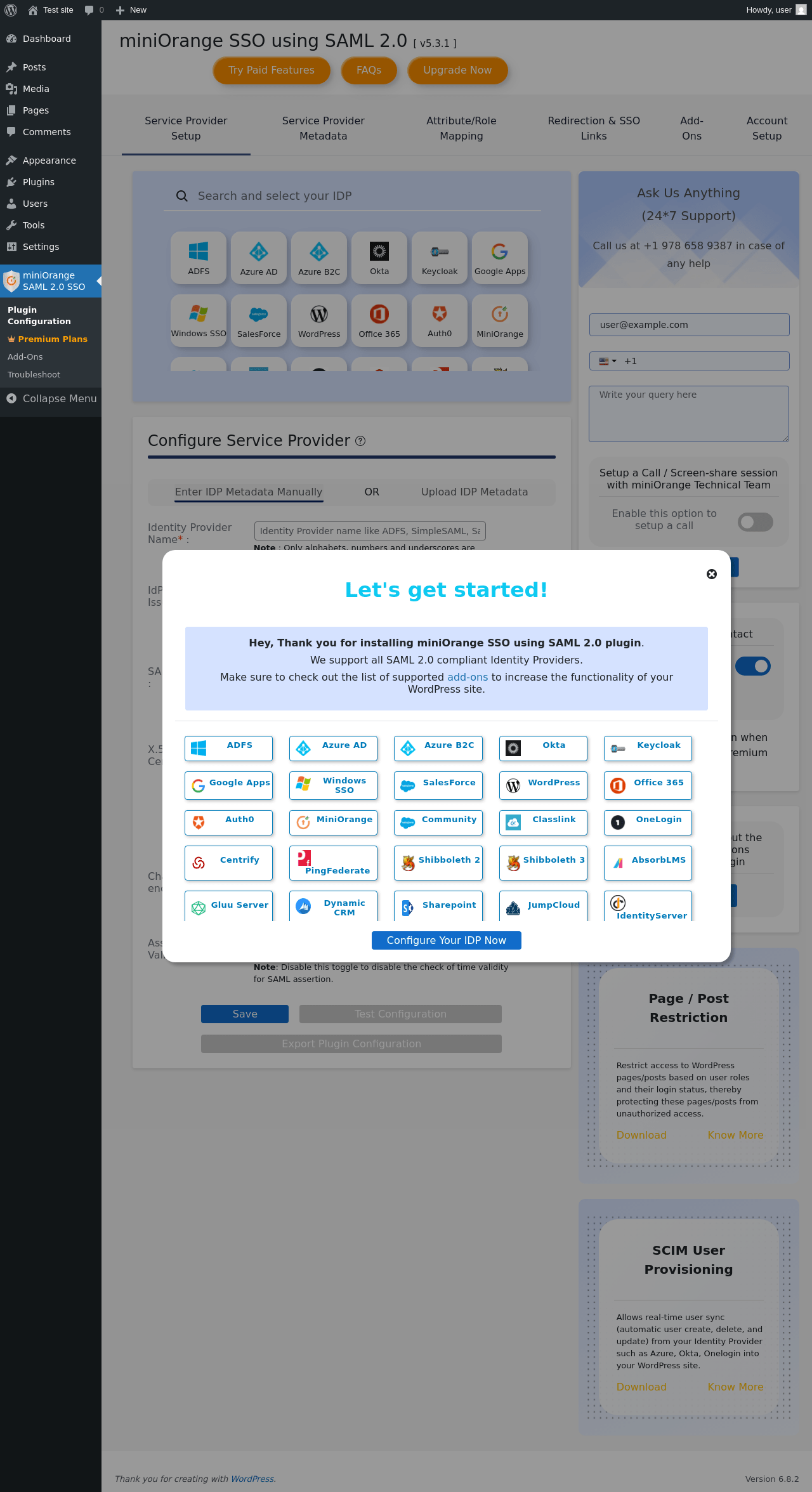Select Enter IDP Metadata Manually option

pyautogui.click(x=249, y=492)
